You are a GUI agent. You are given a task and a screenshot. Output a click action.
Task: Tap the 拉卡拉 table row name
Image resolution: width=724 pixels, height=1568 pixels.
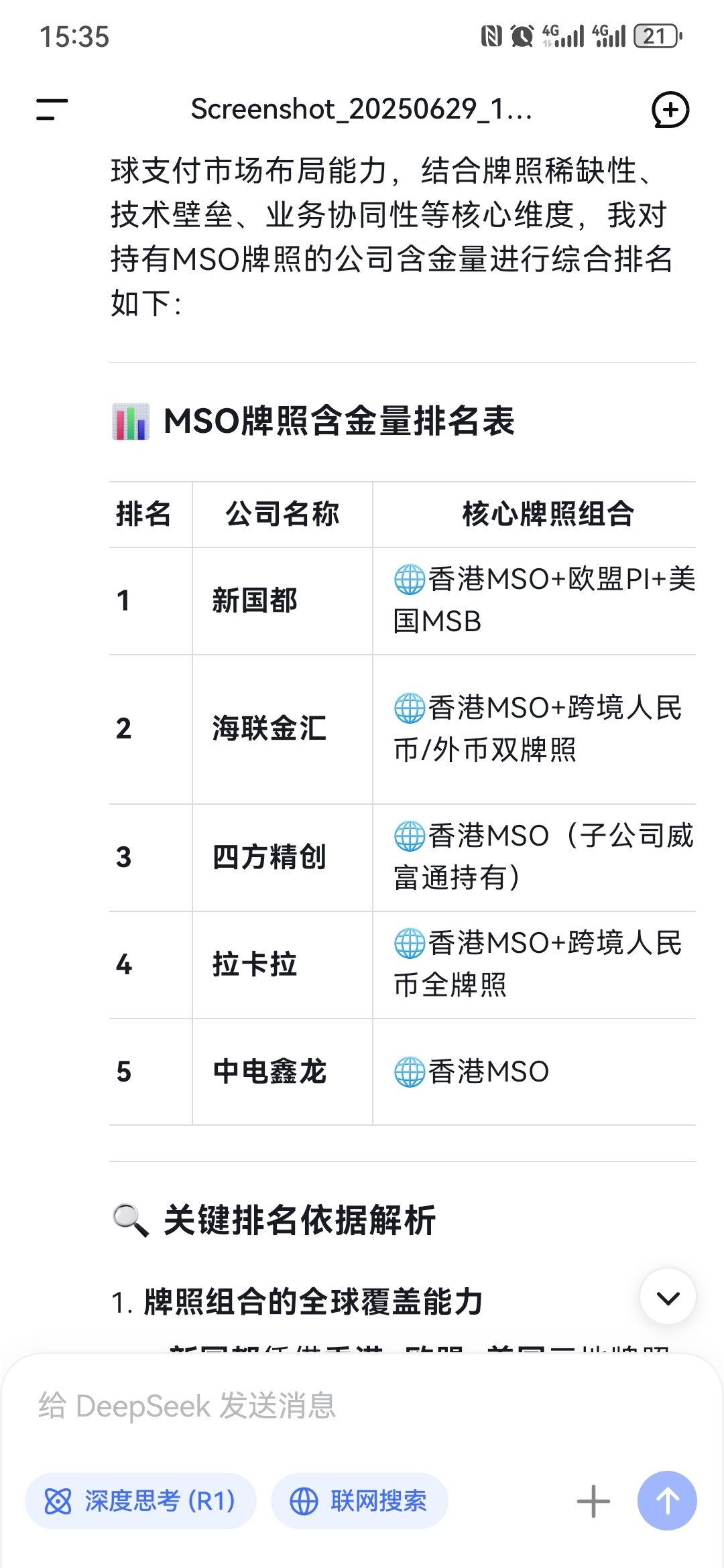point(255,965)
